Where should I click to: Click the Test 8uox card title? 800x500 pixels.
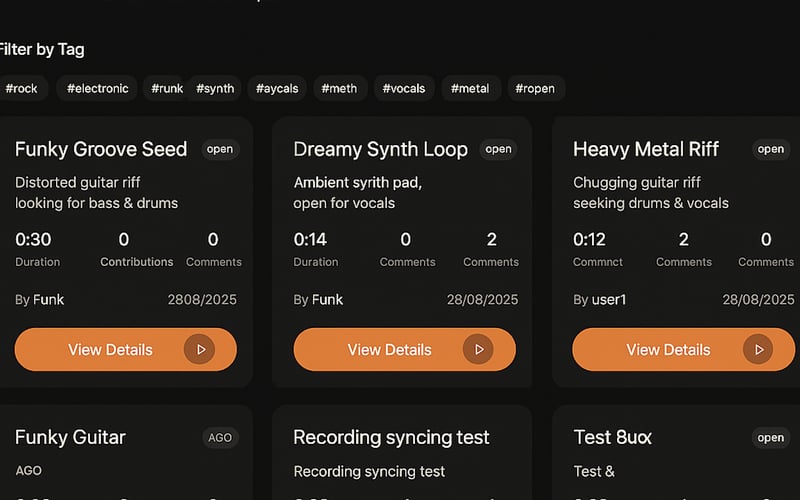pos(613,437)
